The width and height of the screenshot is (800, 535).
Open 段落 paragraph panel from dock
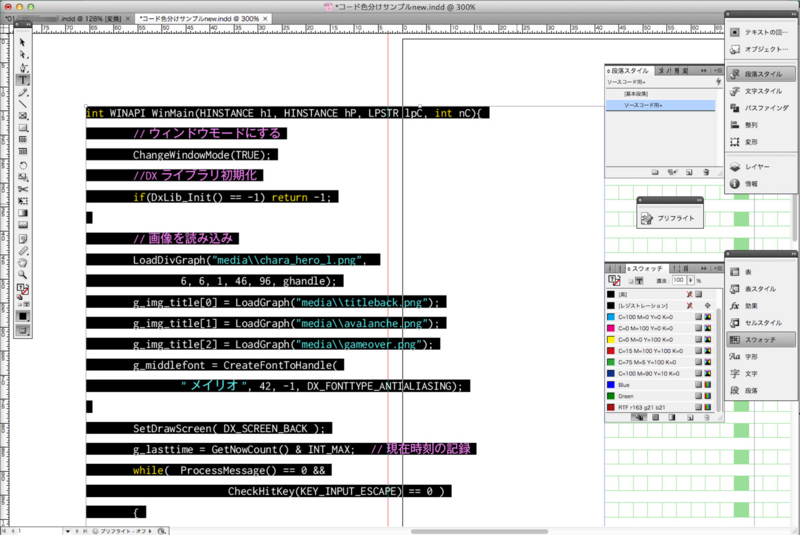click(761, 391)
